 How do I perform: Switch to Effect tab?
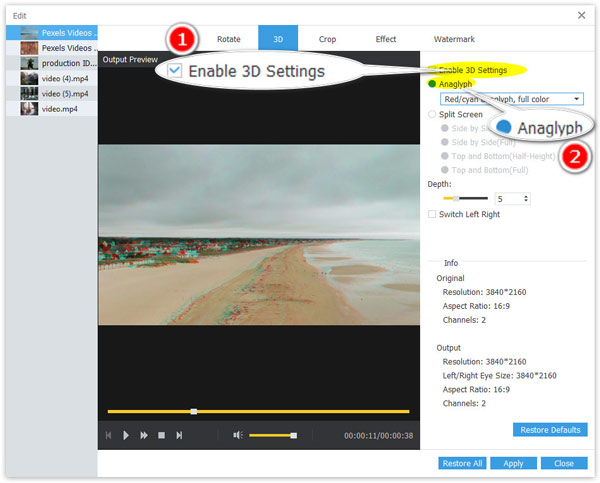(386, 39)
